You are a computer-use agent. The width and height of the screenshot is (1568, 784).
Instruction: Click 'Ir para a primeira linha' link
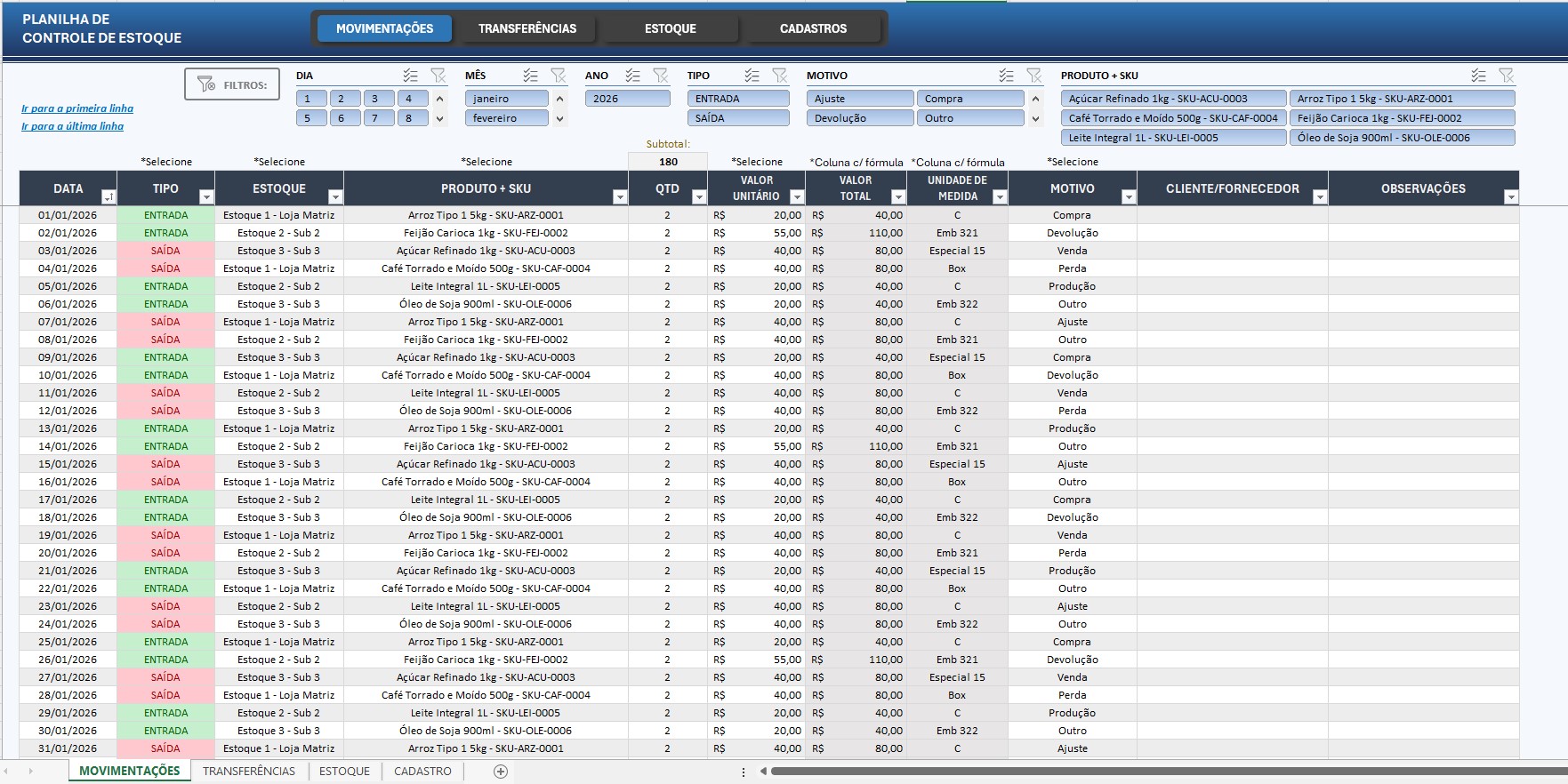[77, 108]
